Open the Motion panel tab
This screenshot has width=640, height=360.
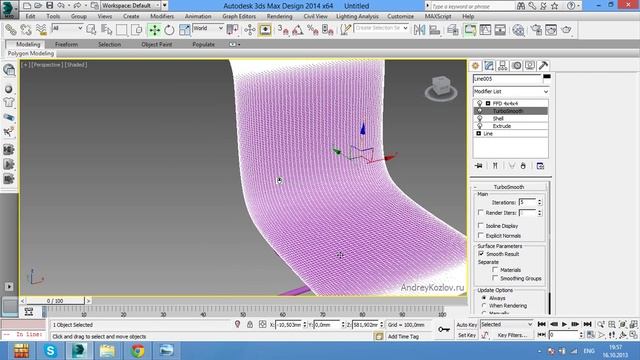tap(516, 66)
